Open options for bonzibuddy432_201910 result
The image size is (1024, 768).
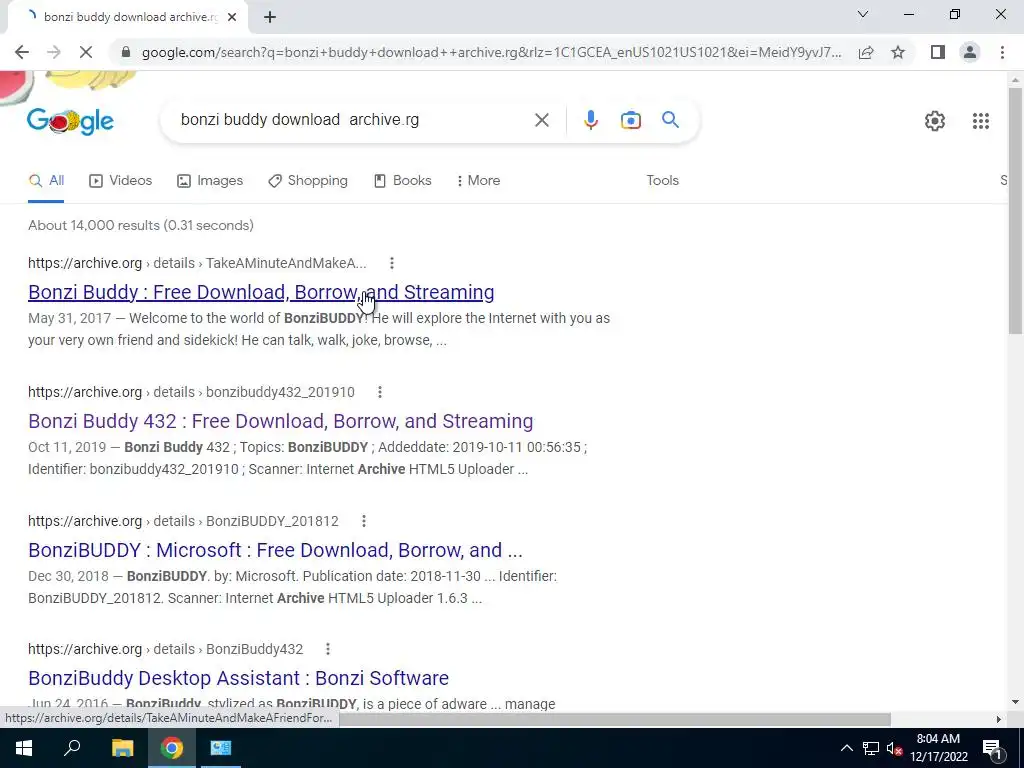click(379, 392)
